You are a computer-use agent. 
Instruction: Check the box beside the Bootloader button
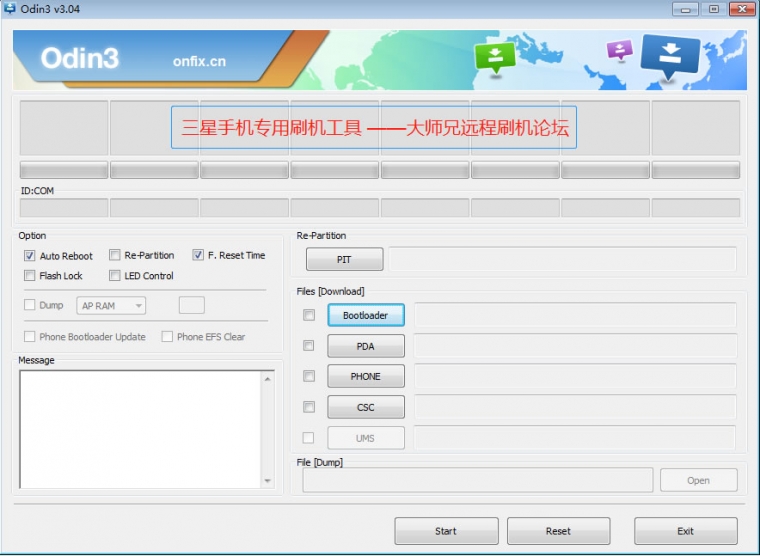coord(308,315)
